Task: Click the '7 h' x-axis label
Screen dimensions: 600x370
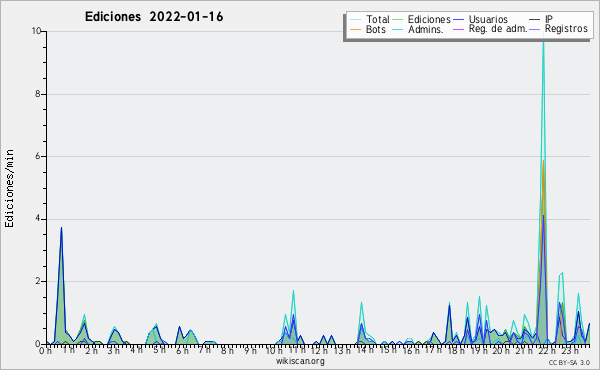Action: 204,350
